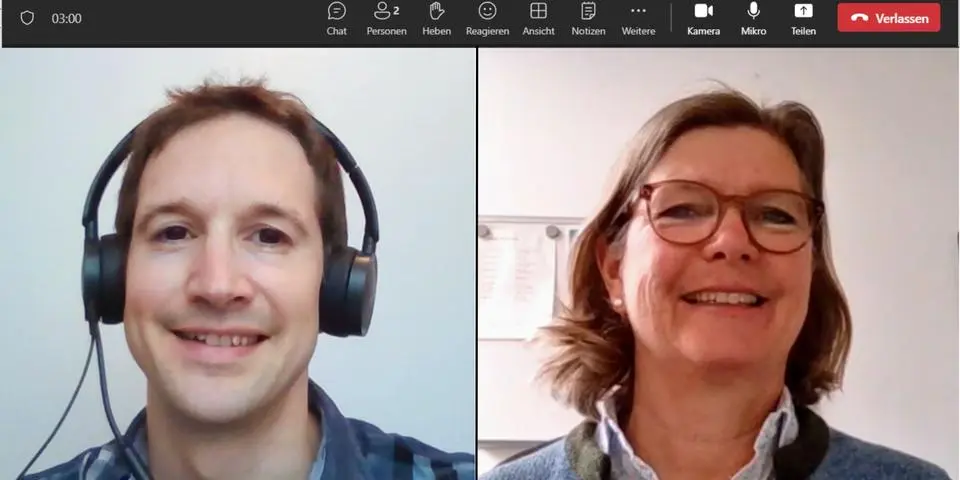Raise your hand with the Heben icon
This screenshot has height=480, width=960.
tap(437, 11)
